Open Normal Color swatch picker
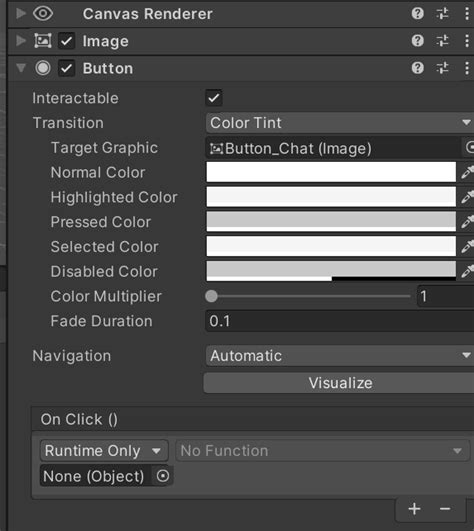This screenshot has height=531, width=474. click(331, 172)
